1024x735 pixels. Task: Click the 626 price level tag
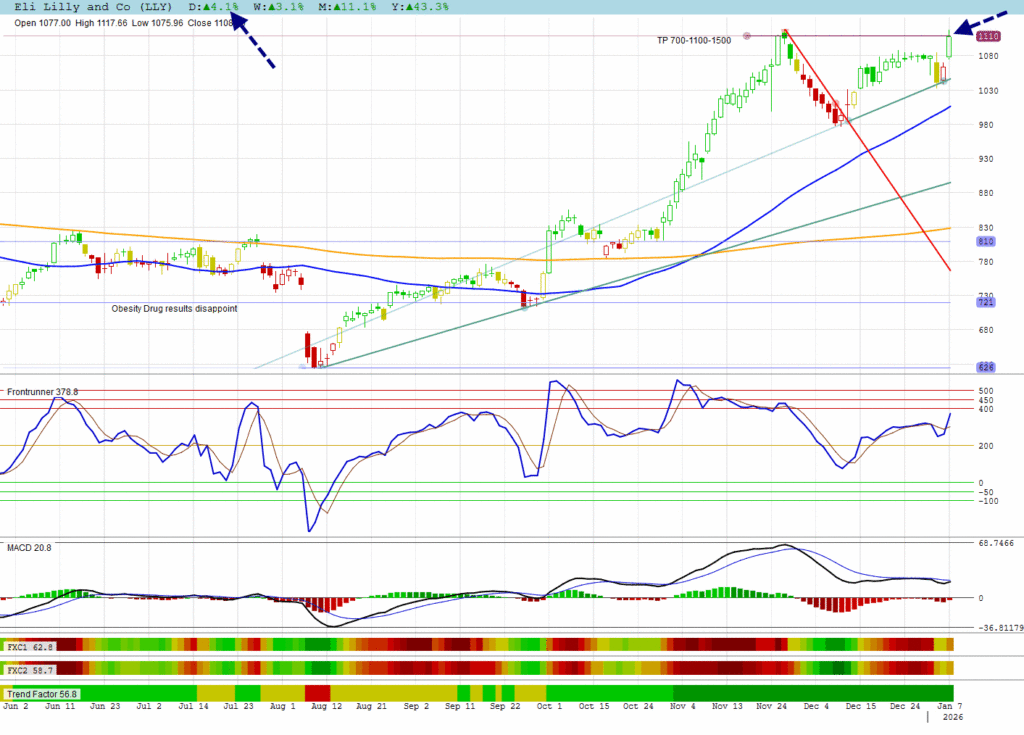(985, 367)
